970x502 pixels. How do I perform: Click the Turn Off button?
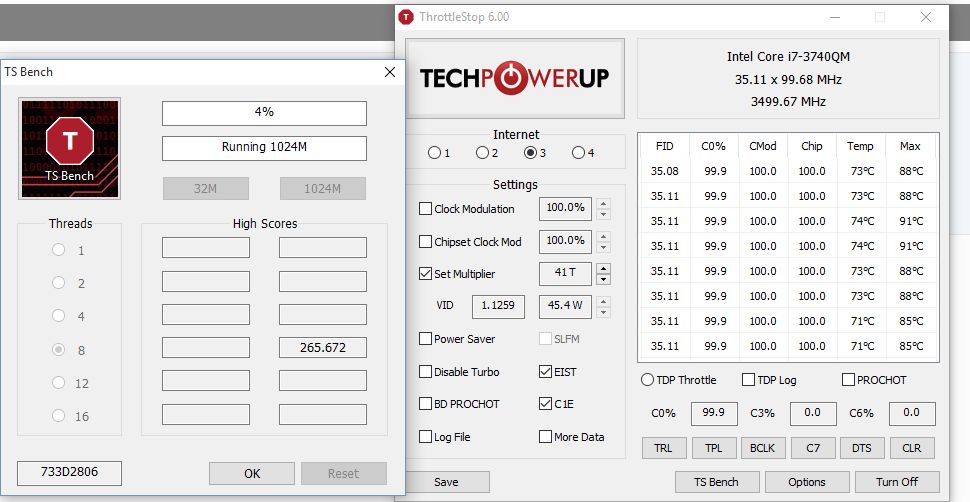[x=897, y=482]
